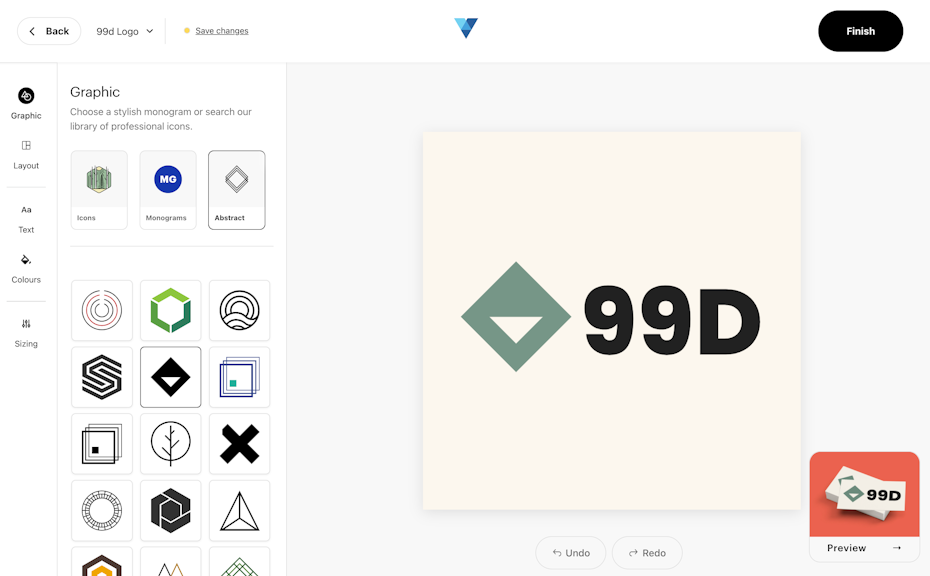Expand the 99d Logo name dropdown
Screen dimensions: 930x576
click(125, 31)
